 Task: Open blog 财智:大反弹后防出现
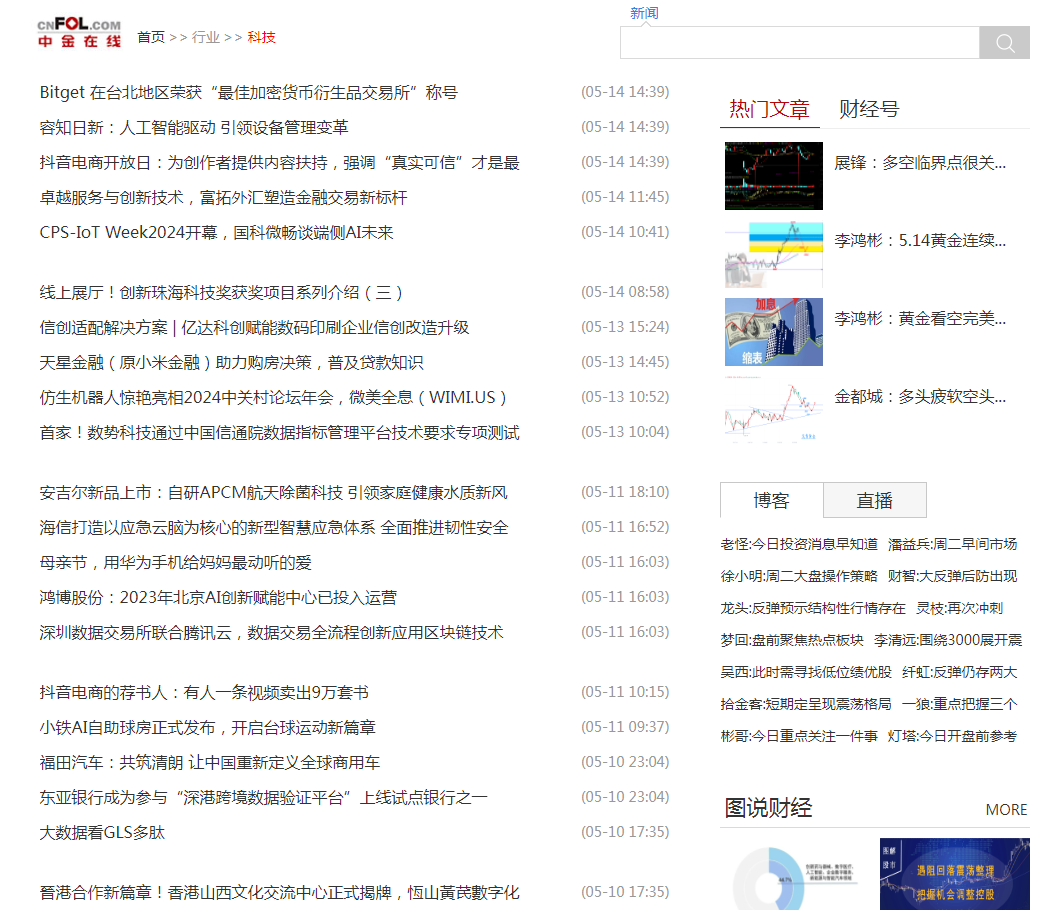[x=952, y=576]
